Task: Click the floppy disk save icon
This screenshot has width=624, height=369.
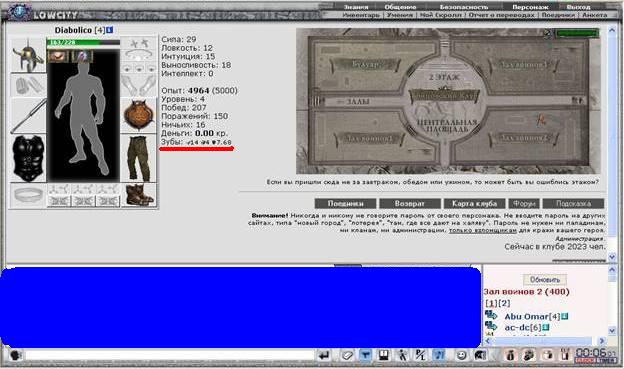Action: 383,355
